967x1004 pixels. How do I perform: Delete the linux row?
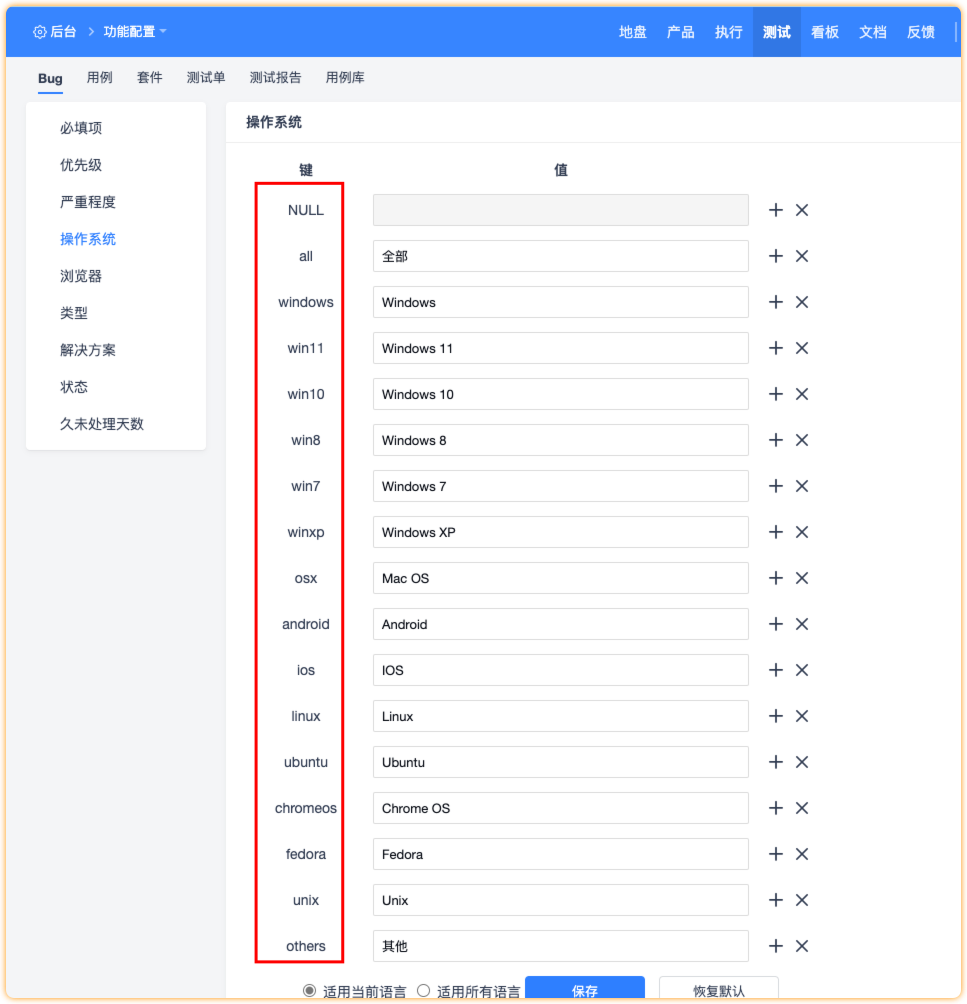[802, 717]
